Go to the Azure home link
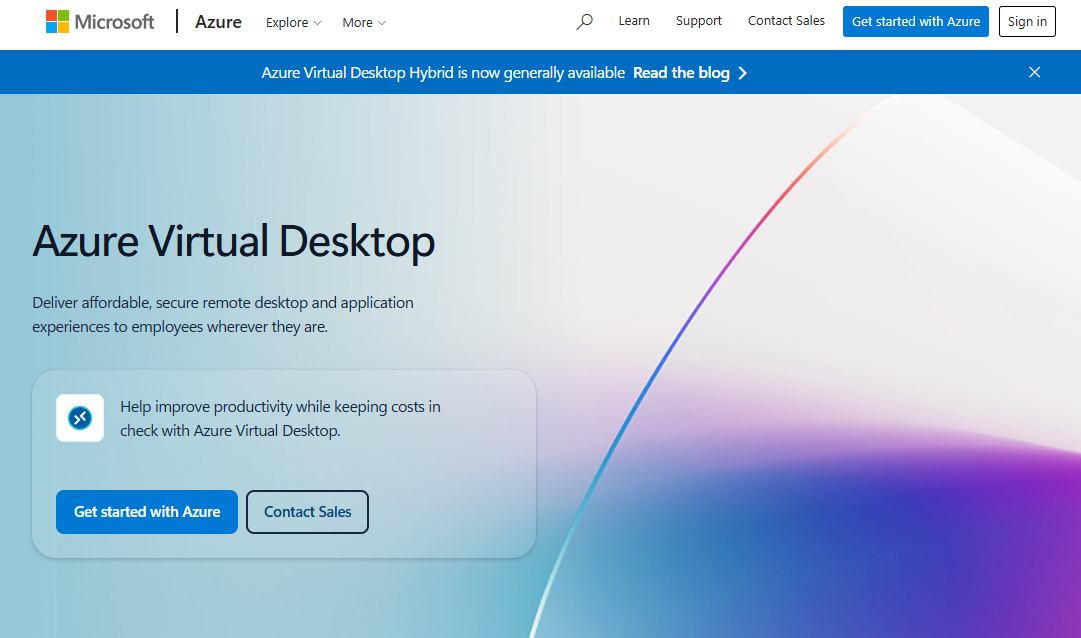The height and width of the screenshot is (638, 1081). (x=218, y=22)
